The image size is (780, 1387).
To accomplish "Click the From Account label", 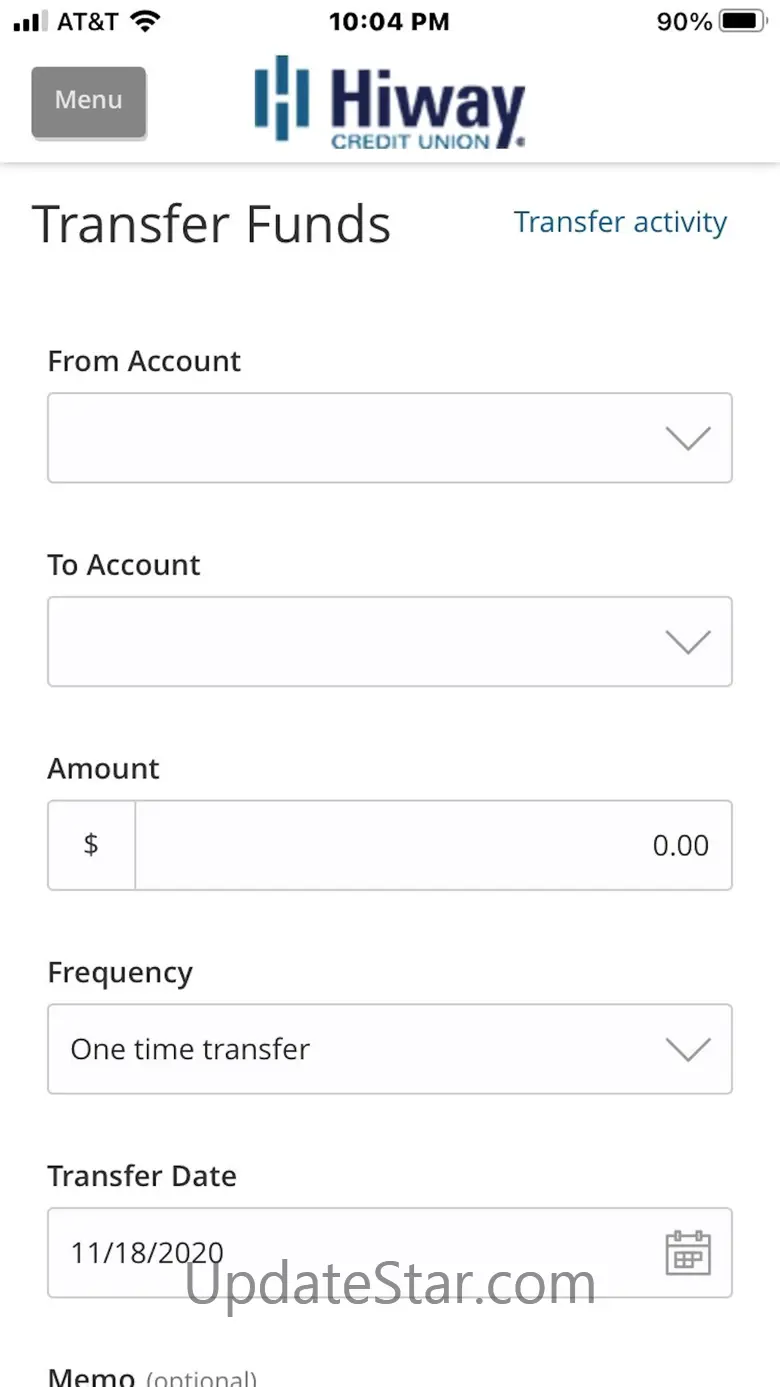I will pos(144,361).
